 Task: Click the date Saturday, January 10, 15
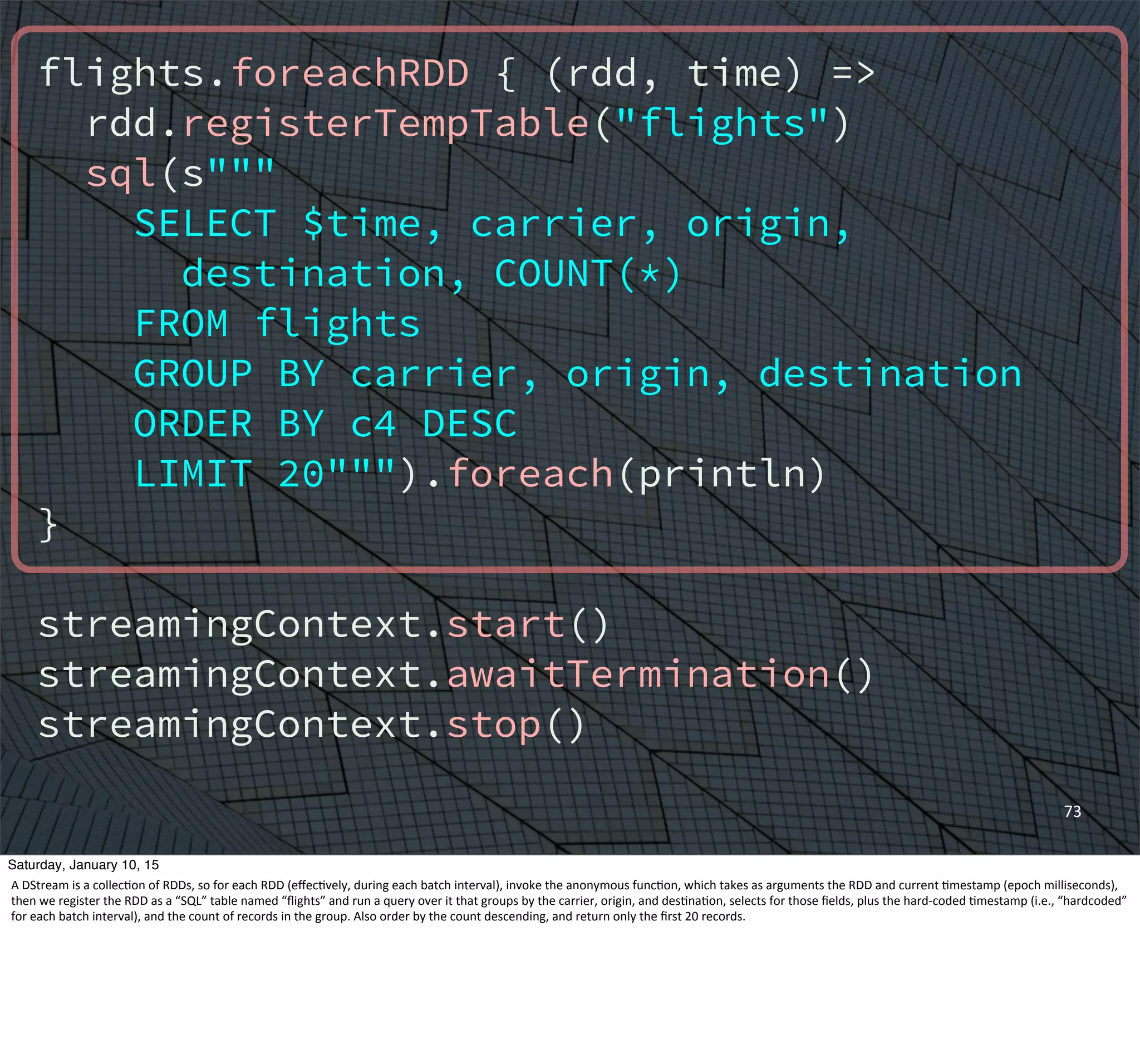pos(83,865)
